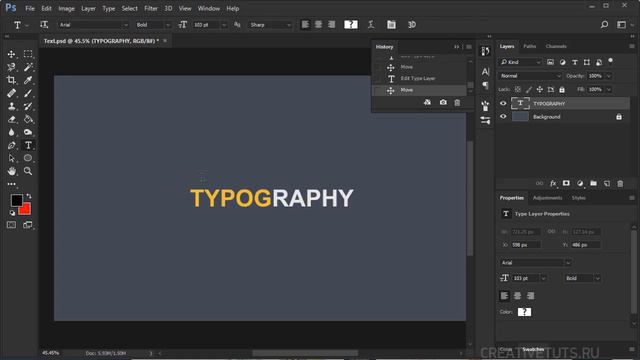This screenshot has width=640, height=360.
Task: Open the search icon in options bar
Action: [x=604, y=25]
